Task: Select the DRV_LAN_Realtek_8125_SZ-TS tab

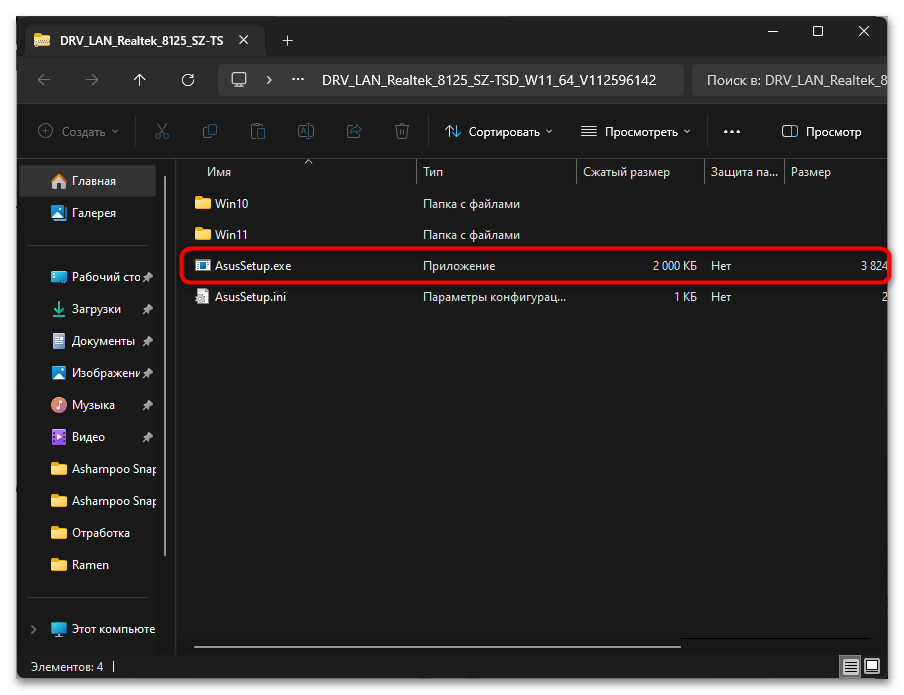Action: point(144,40)
